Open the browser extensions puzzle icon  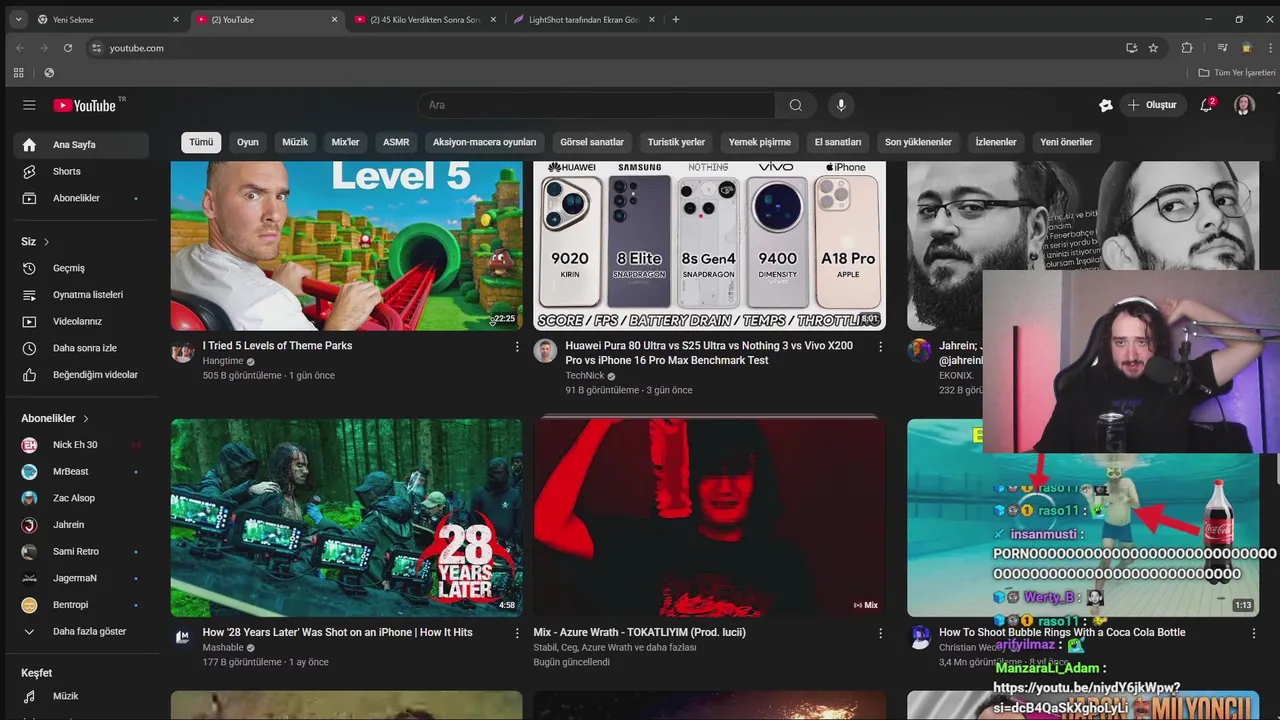click(x=1187, y=48)
